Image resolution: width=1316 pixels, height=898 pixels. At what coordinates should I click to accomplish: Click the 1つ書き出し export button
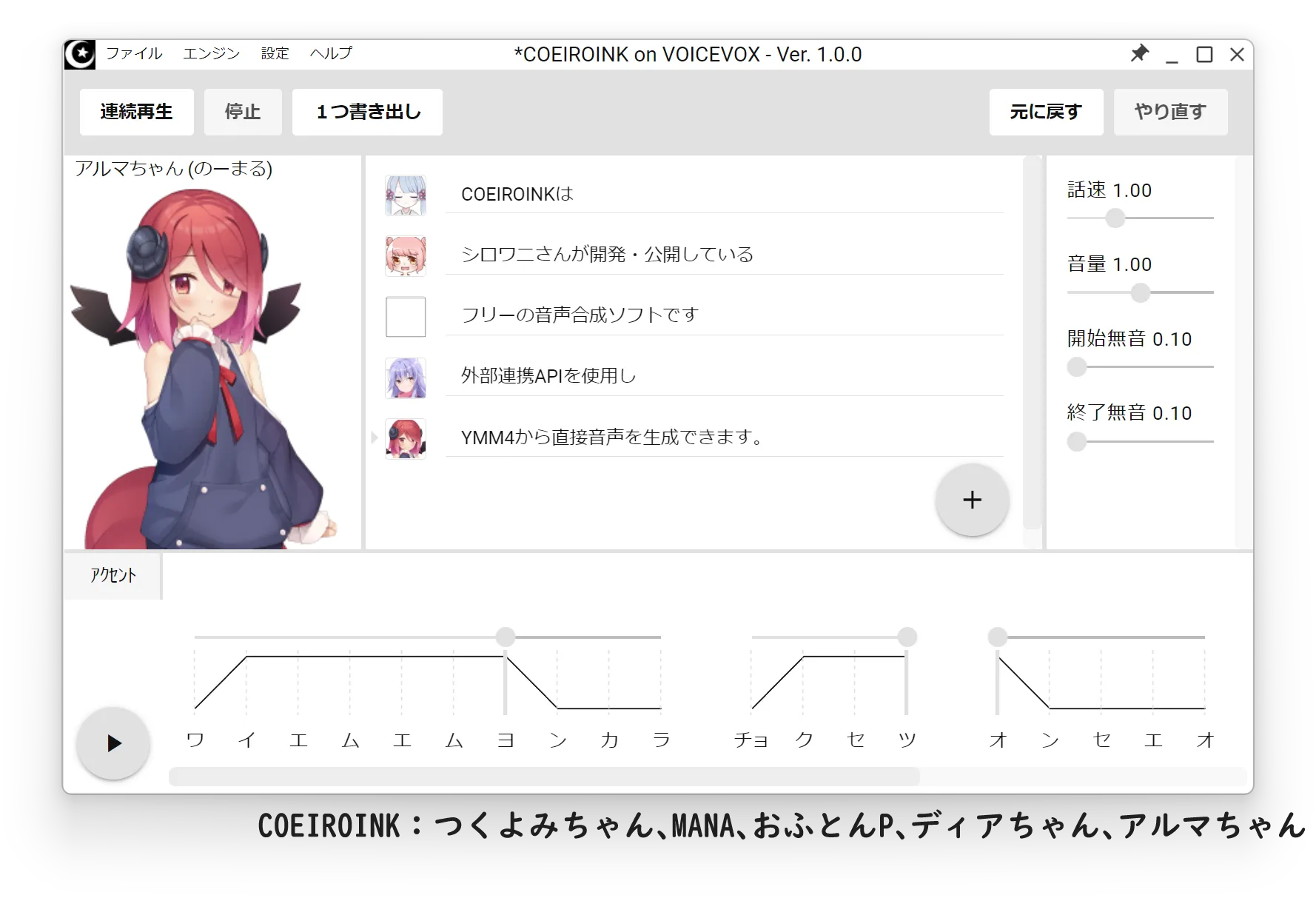(367, 112)
